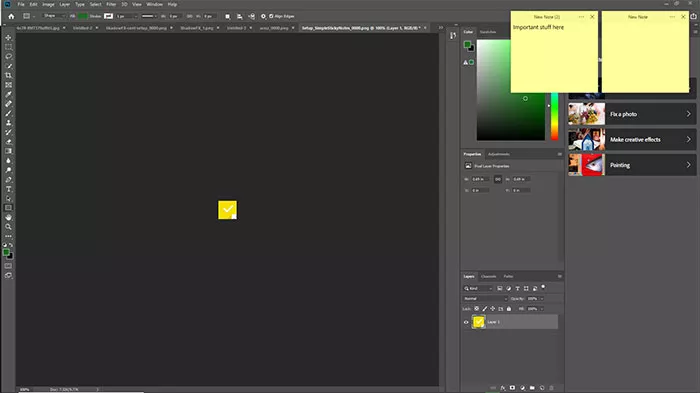Image resolution: width=700 pixels, height=393 pixels.
Task: Select the Crop tool
Action: tap(8, 75)
